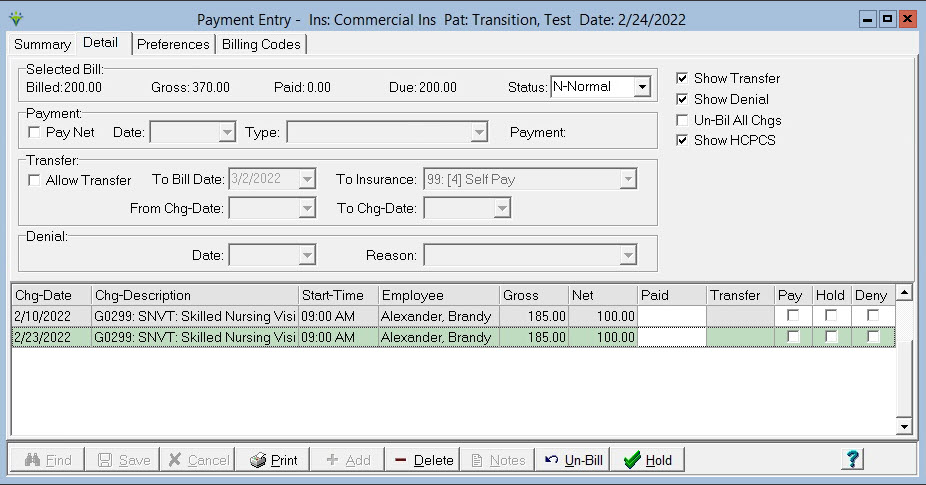The height and width of the screenshot is (485, 926).
Task: Click the Chg-Date column header
Action: (x=50, y=295)
